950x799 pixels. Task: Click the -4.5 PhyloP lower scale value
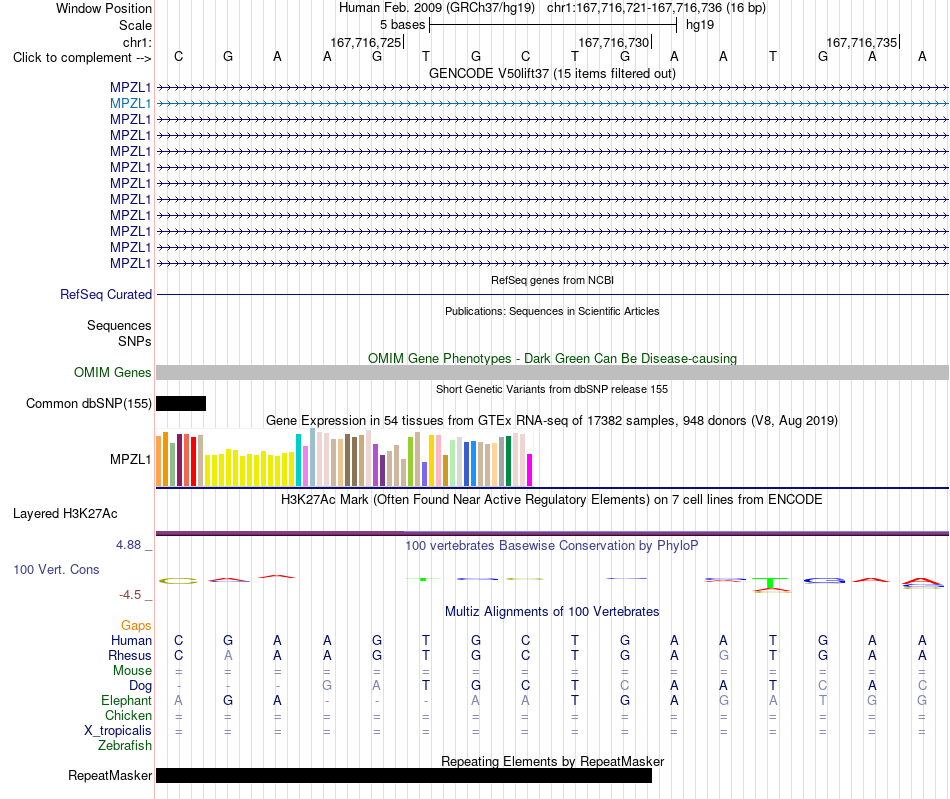pyautogui.click(x=130, y=595)
